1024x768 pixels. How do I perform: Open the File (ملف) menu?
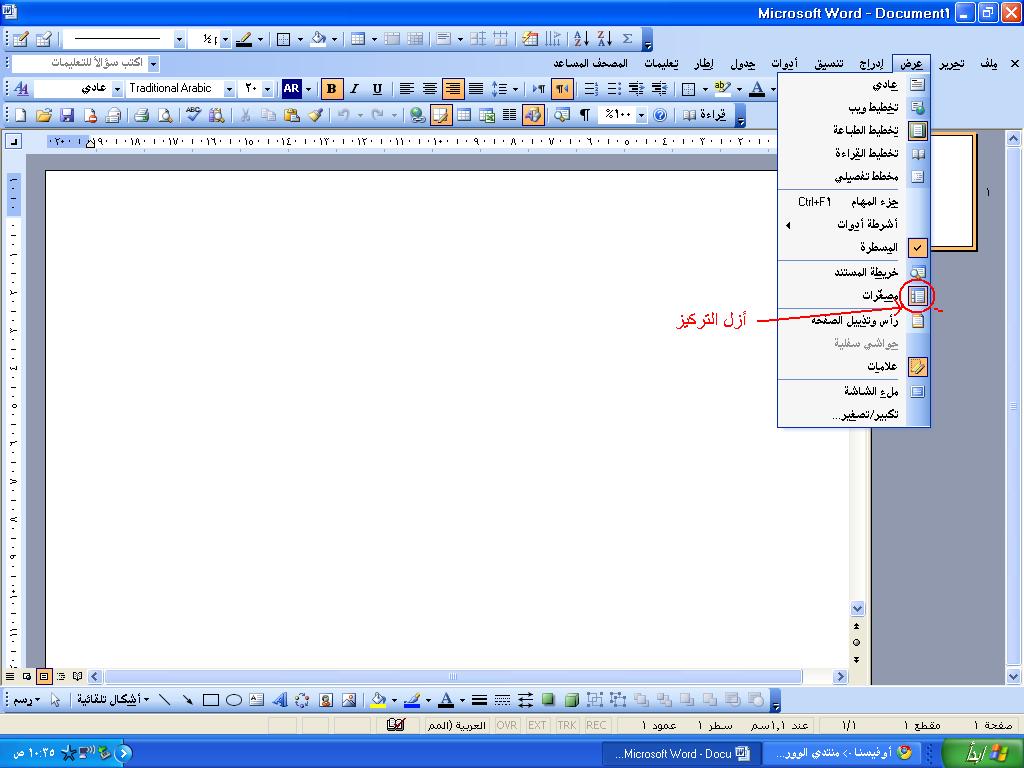(988, 63)
